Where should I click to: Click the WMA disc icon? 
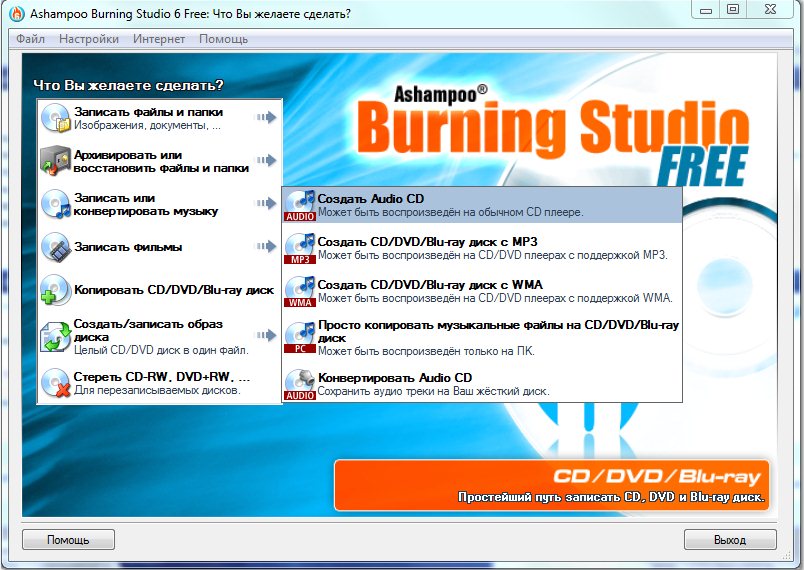pyautogui.click(x=300, y=292)
